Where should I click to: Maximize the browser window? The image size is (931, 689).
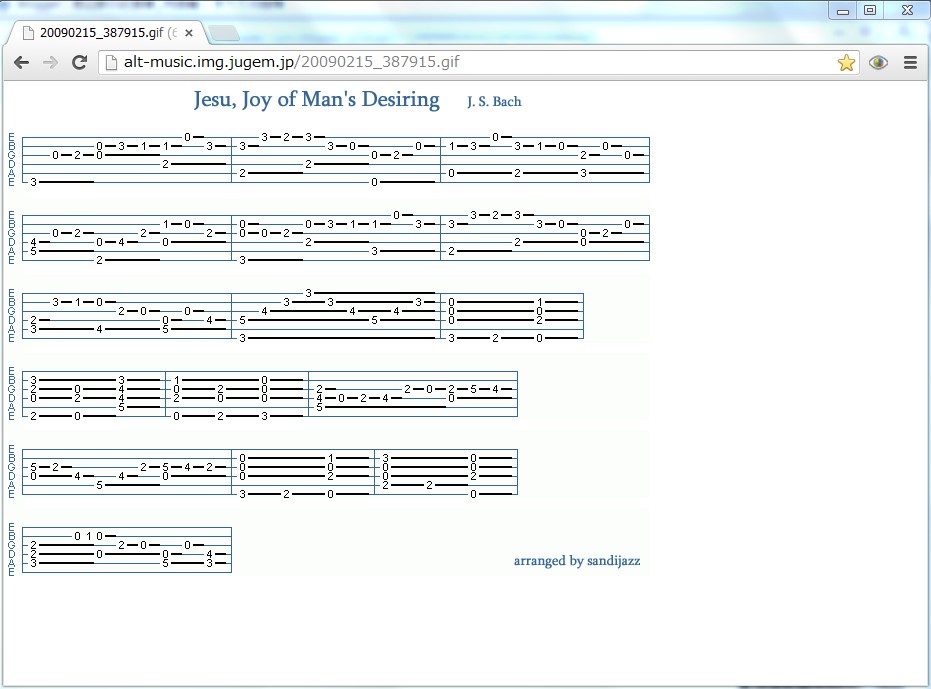870,10
